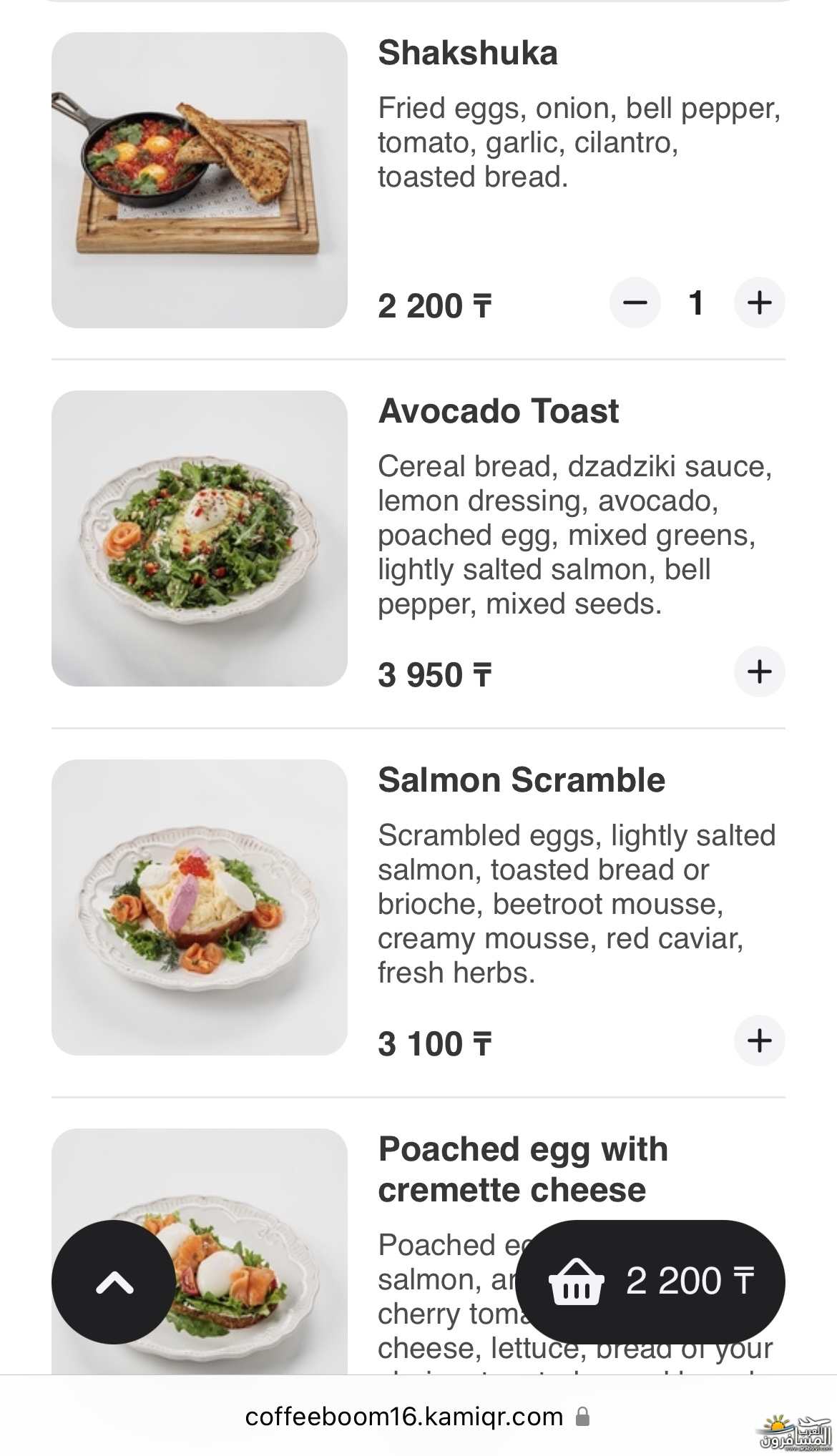
Task: Decrease Shakshuka quantity with minus button
Action: tap(635, 302)
